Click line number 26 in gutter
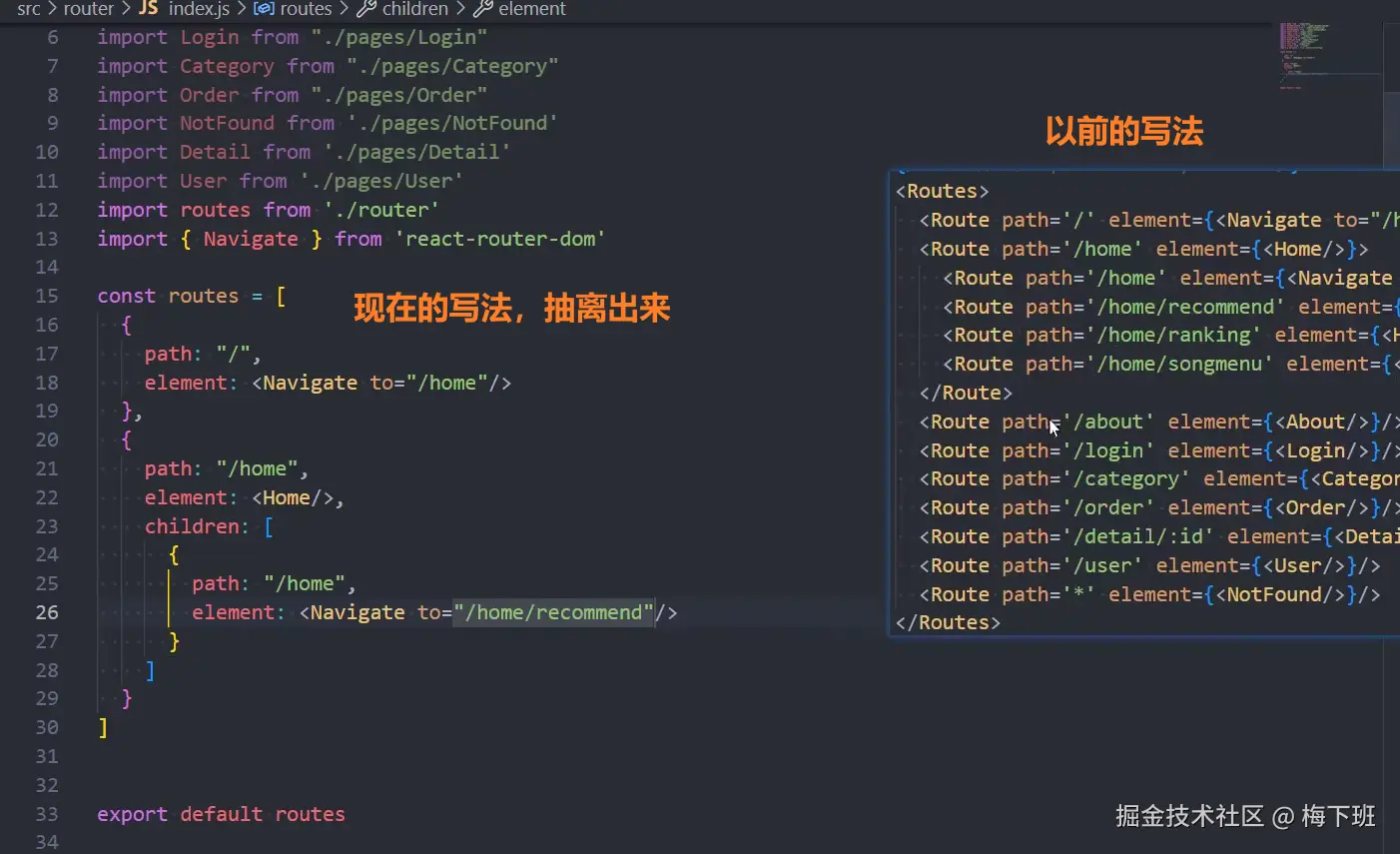Viewport: 1400px width, 854px height. click(47, 612)
